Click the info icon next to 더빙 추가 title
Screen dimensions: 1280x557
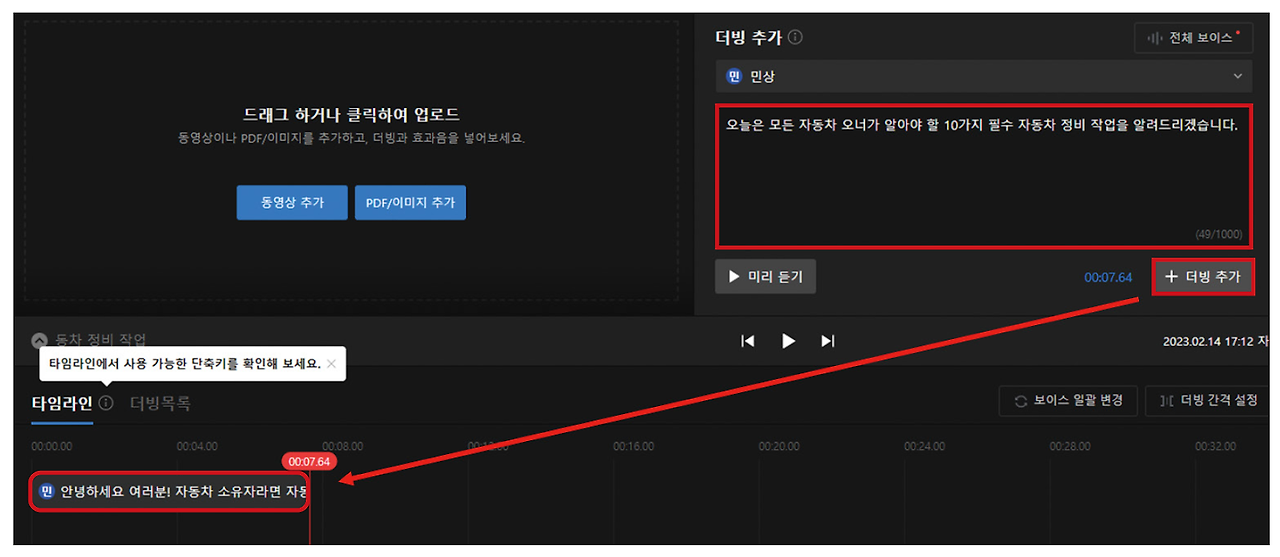pos(796,37)
